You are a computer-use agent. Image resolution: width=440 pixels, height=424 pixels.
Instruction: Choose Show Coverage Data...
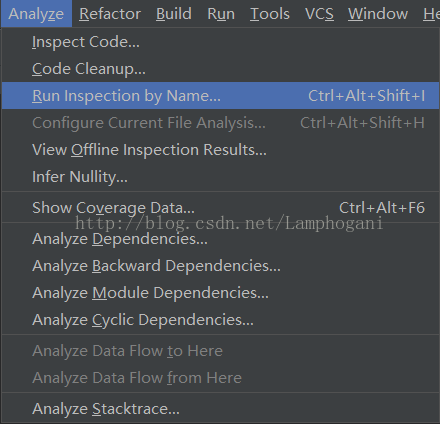coord(220,208)
